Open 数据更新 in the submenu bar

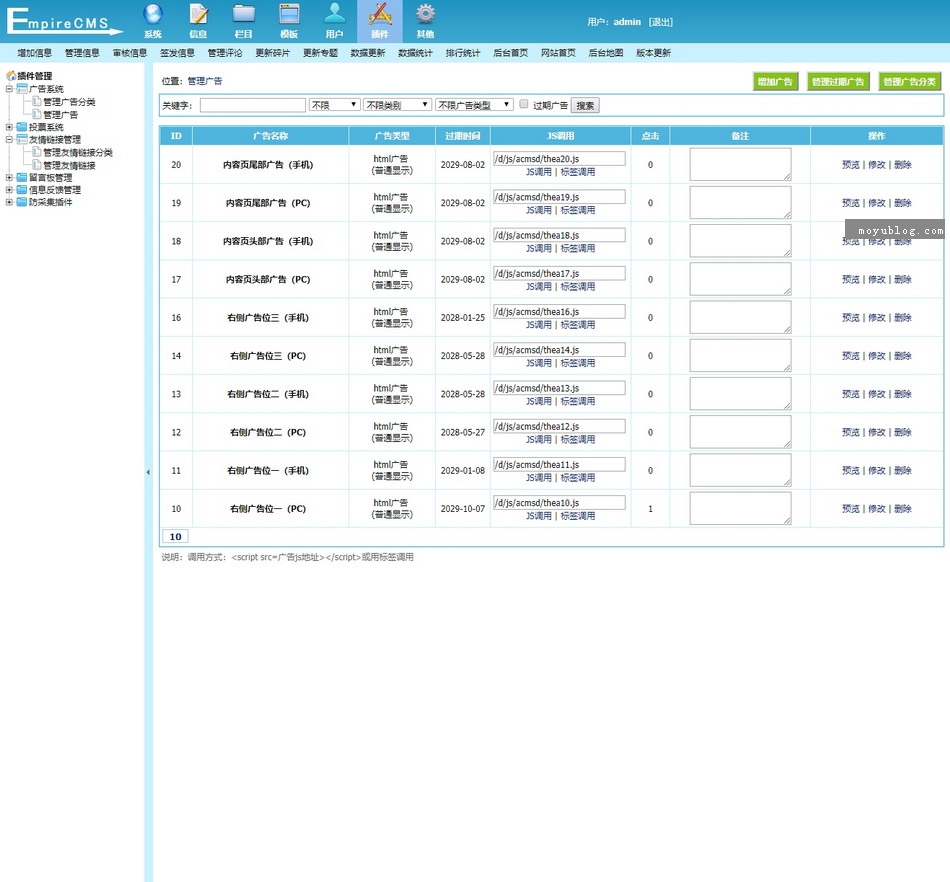click(x=368, y=53)
